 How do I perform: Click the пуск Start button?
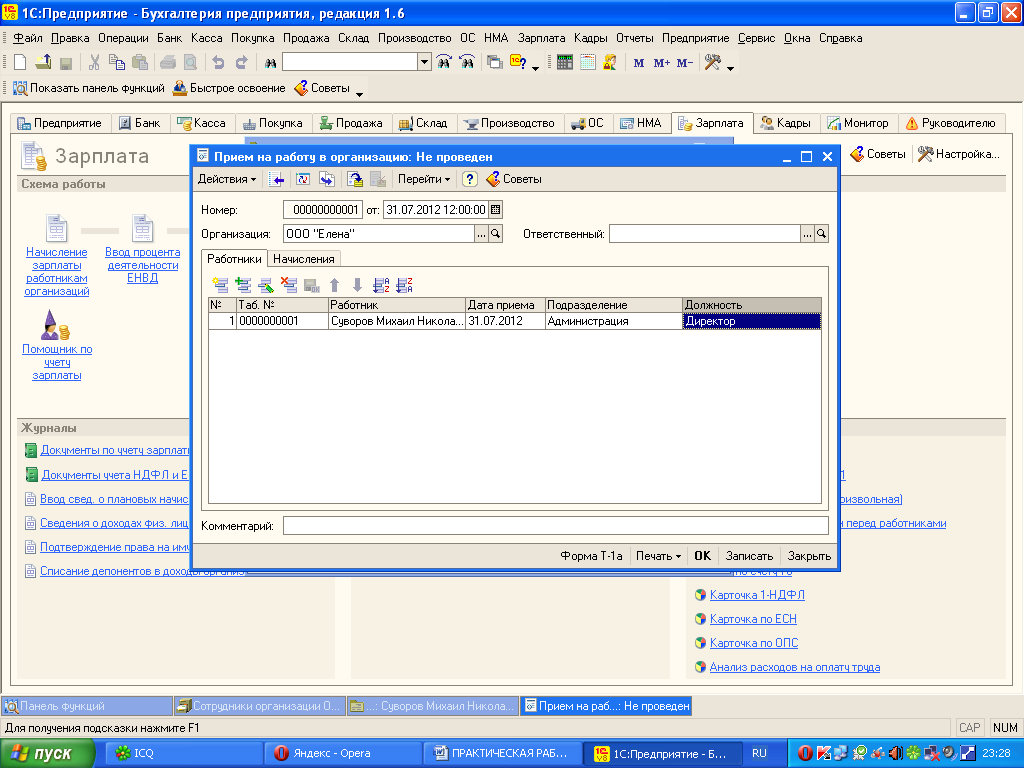[46, 753]
